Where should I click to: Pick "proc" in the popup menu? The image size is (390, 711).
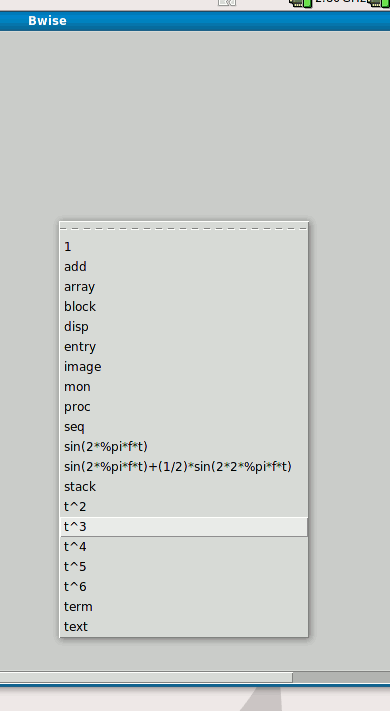(x=184, y=406)
